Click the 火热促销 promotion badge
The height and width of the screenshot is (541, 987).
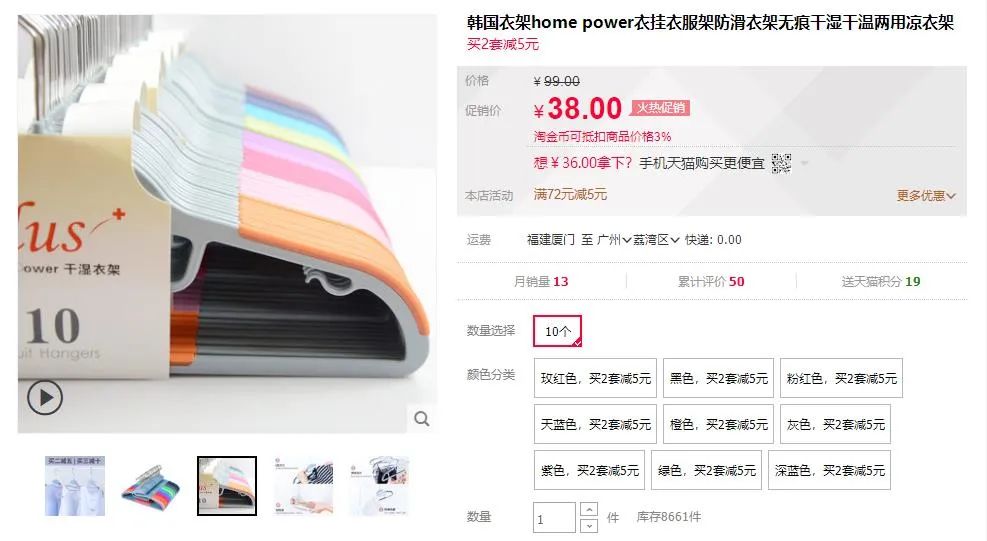[x=660, y=108]
